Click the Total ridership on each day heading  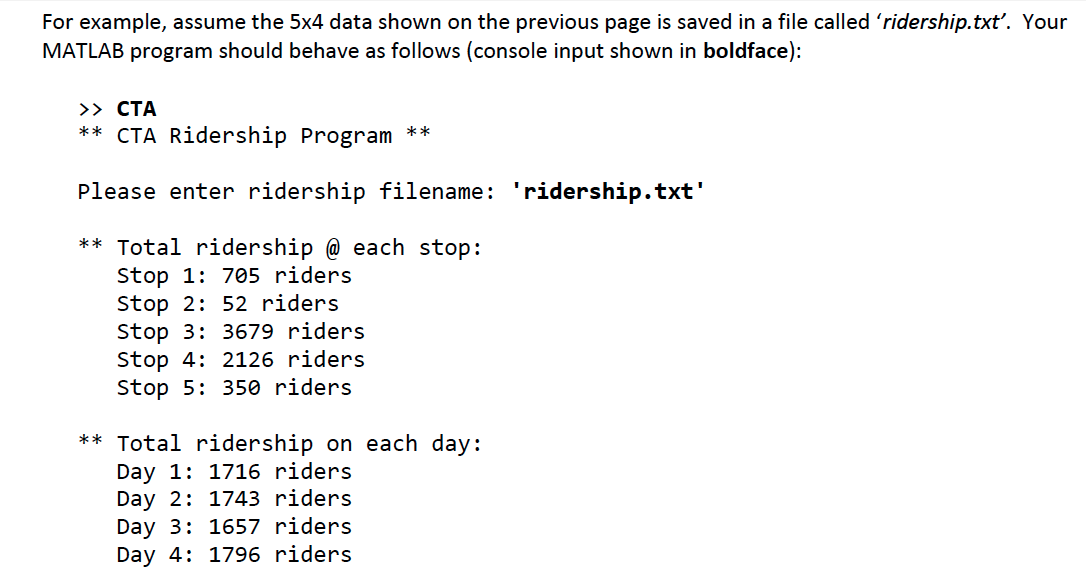click(280, 444)
